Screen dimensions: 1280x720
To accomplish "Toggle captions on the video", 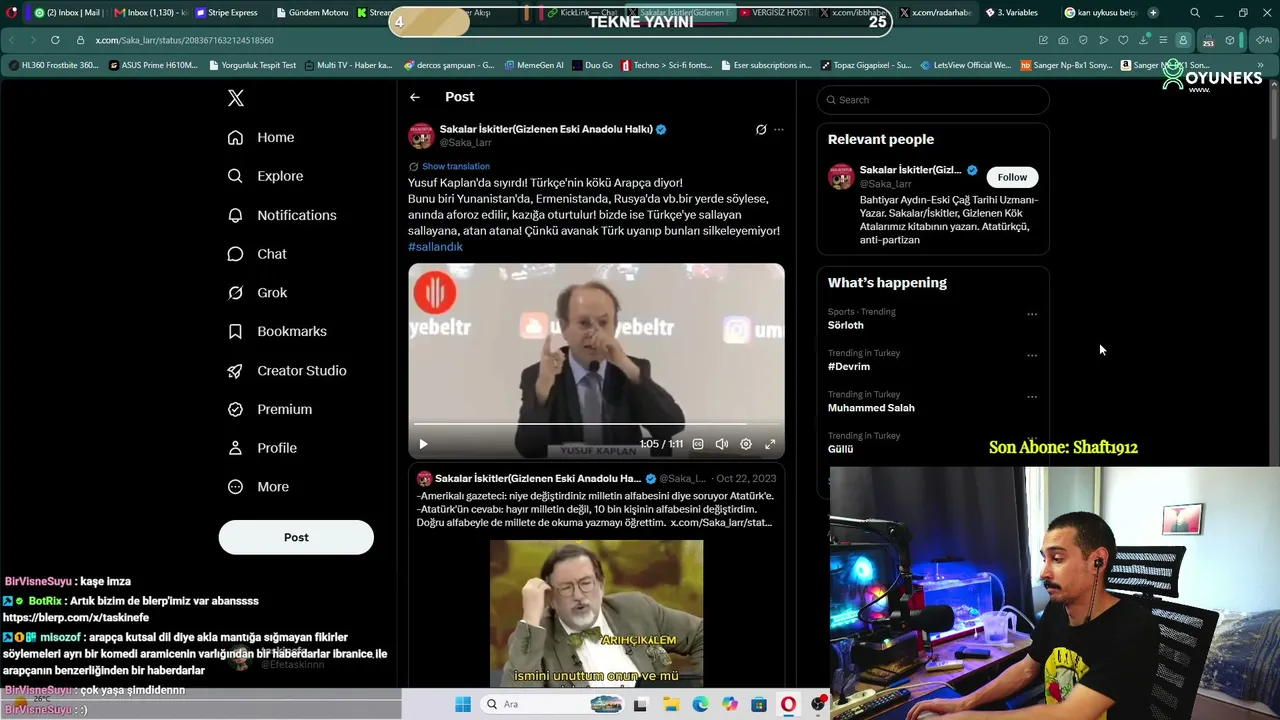I will pyautogui.click(x=698, y=444).
